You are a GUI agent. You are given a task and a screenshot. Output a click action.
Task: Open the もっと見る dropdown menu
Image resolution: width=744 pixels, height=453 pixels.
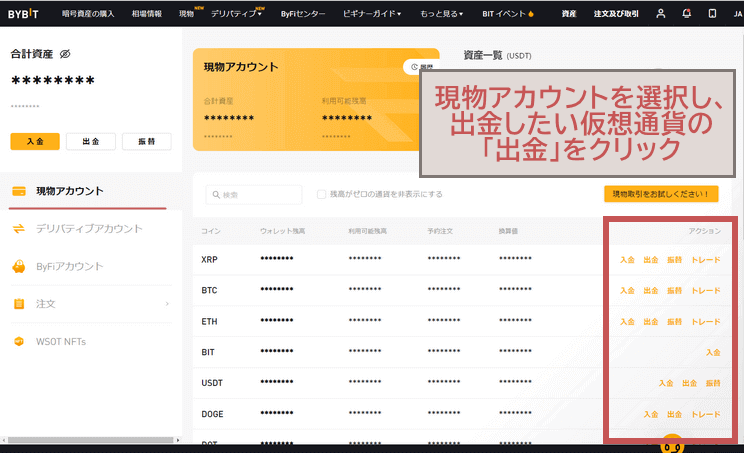[x=441, y=14]
